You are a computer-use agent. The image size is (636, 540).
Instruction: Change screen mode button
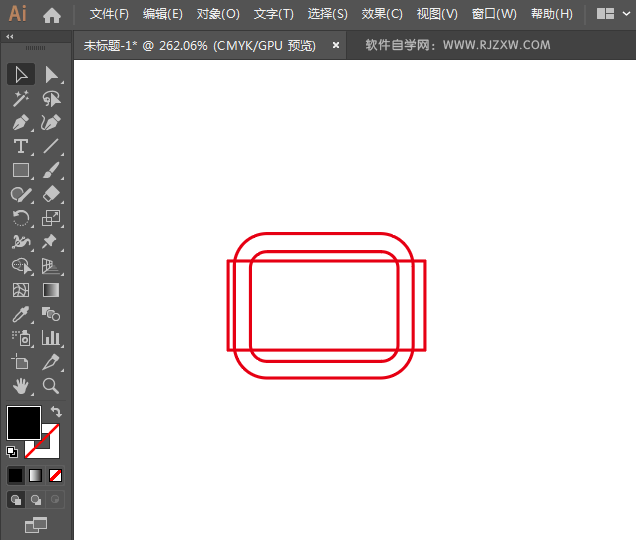point(36,525)
